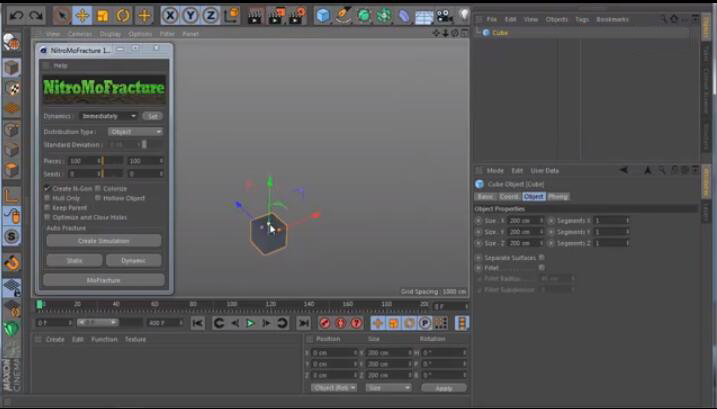Viewport: 717px width, 409px height.
Task: Click the Set button in NitroMoFracture
Action: (x=152, y=116)
